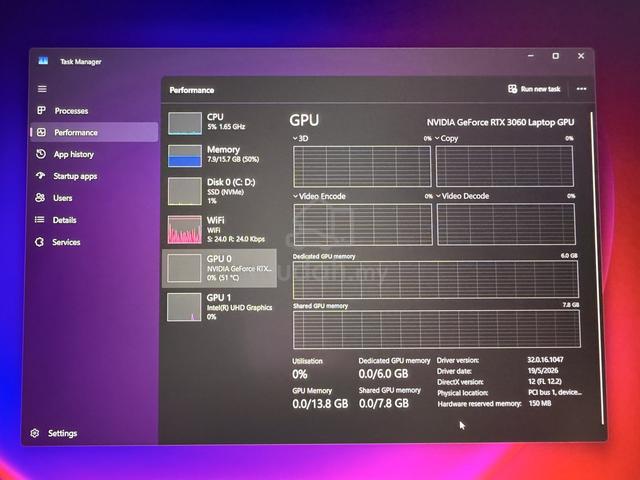
Task: Open the Users page
Action: pyautogui.click(x=94, y=198)
